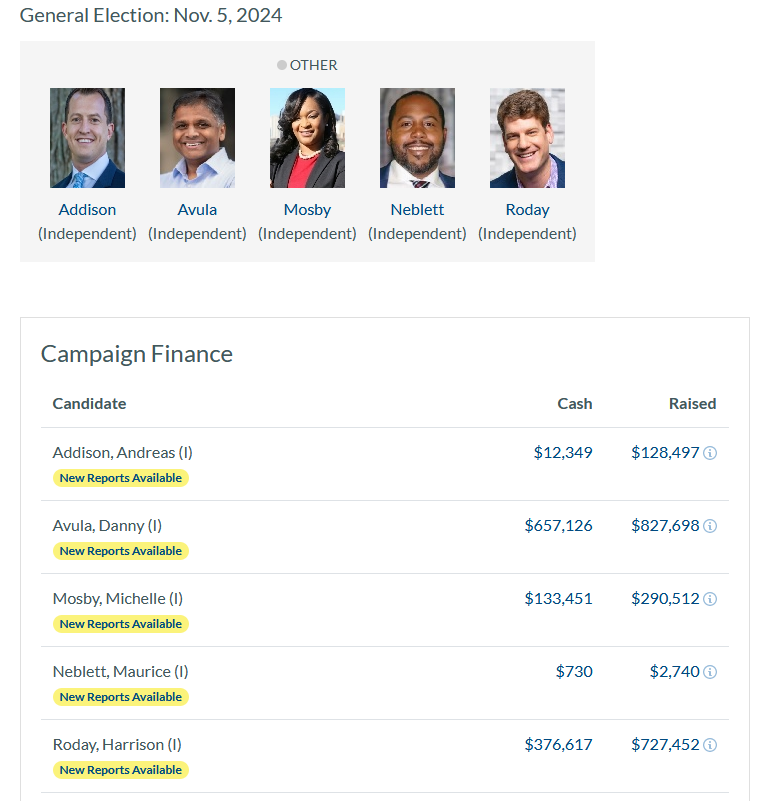Image resolution: width=773 pixels, height=801 pixels.
Task: Click the Mosby name link
Action: tap(307, 210)
